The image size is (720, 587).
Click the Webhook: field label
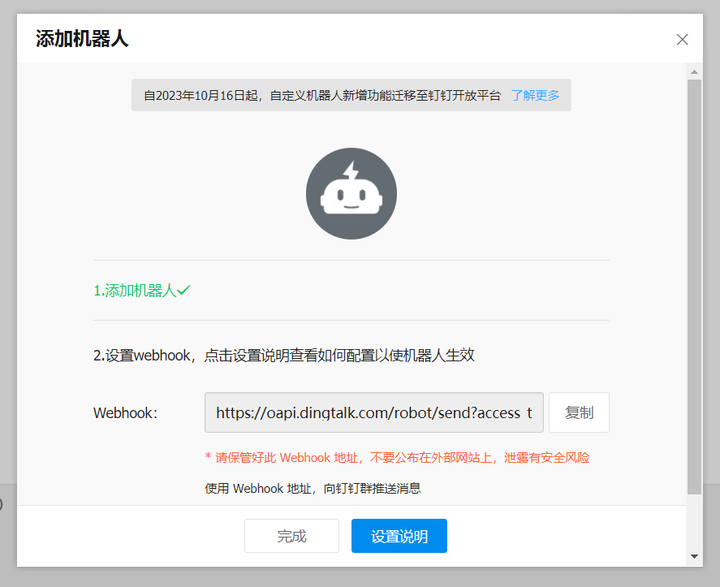point(125,412)
